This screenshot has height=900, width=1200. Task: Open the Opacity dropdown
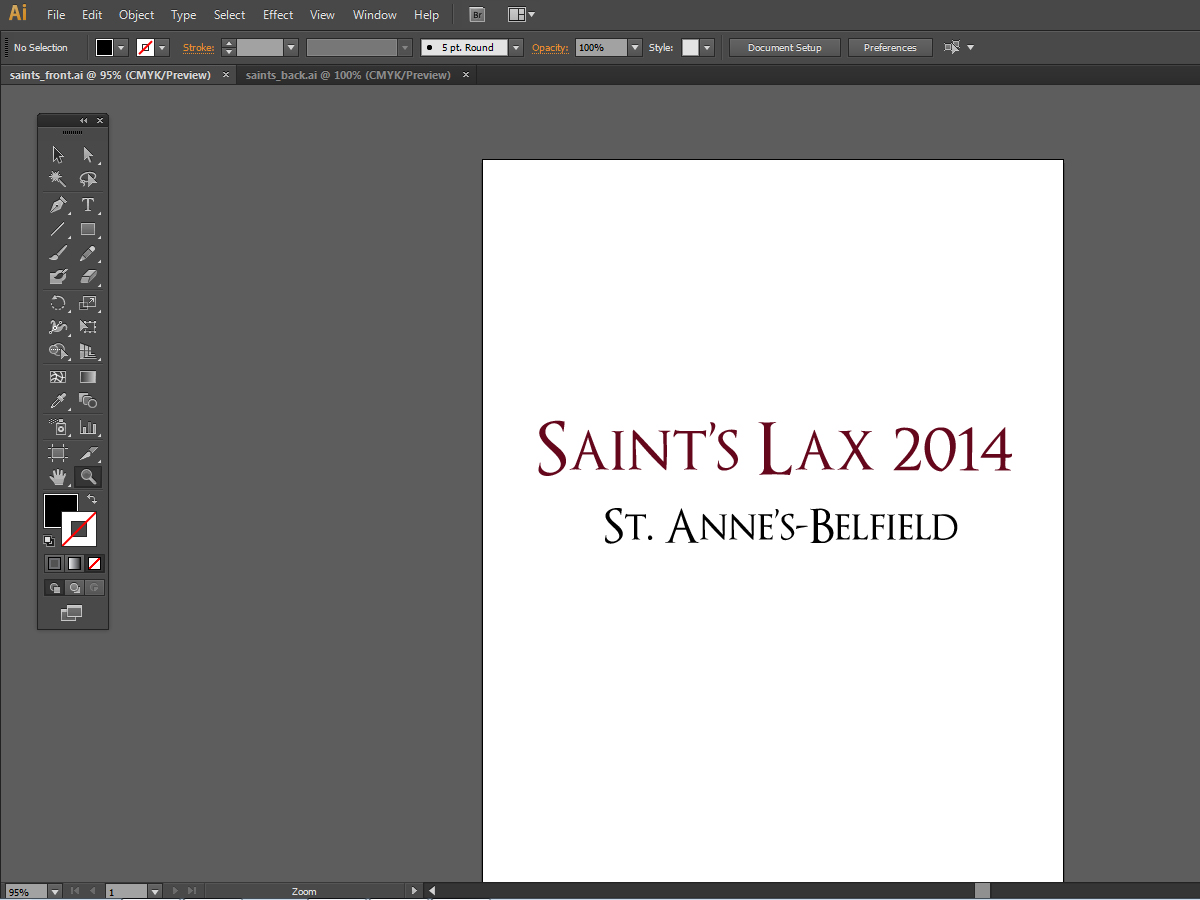(x=635, y=48)
